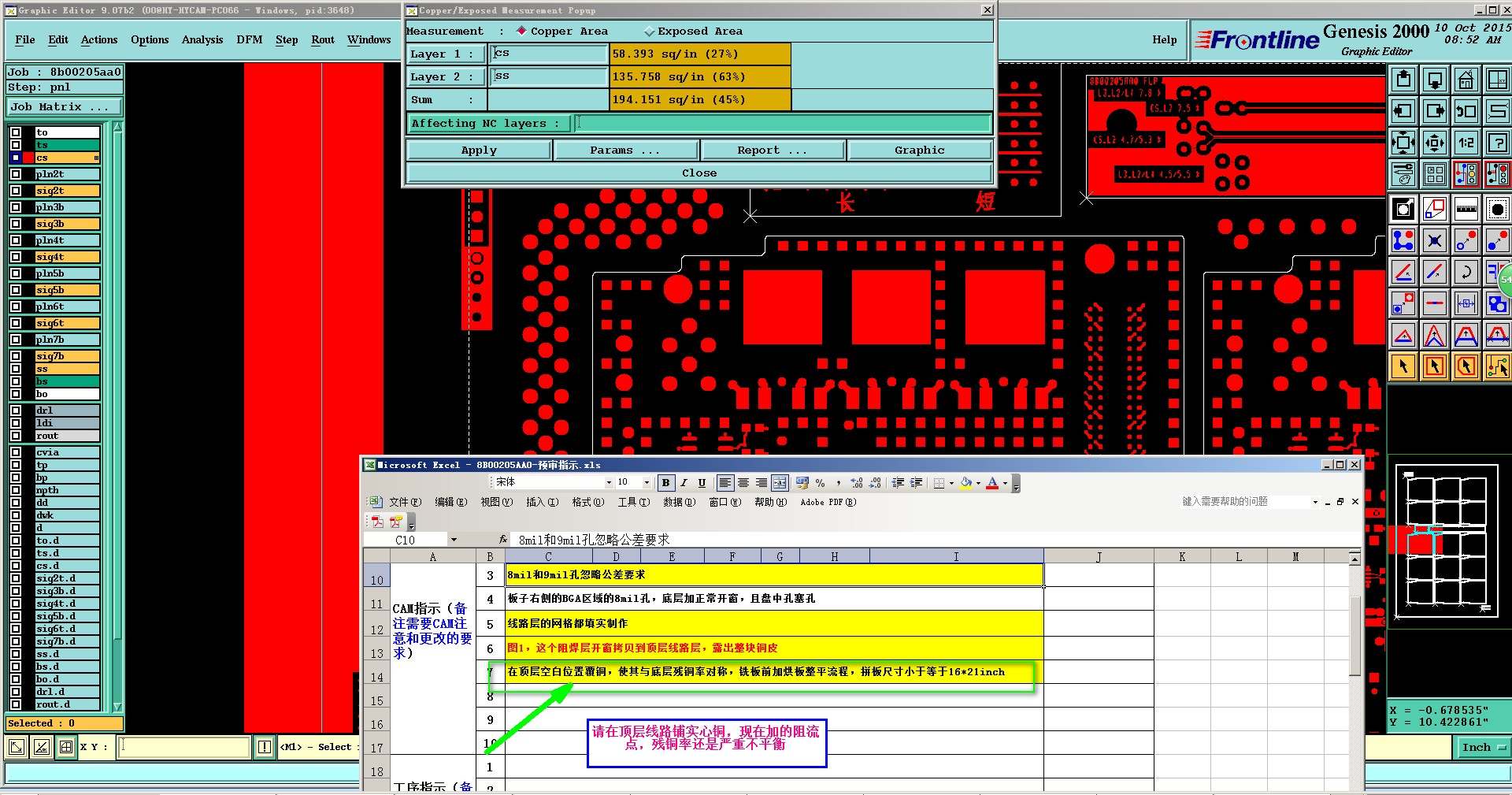The image size is (1512, 795).
Task: Open the borders dropdown arrow in Excel
Action: (x=951, y=482)
